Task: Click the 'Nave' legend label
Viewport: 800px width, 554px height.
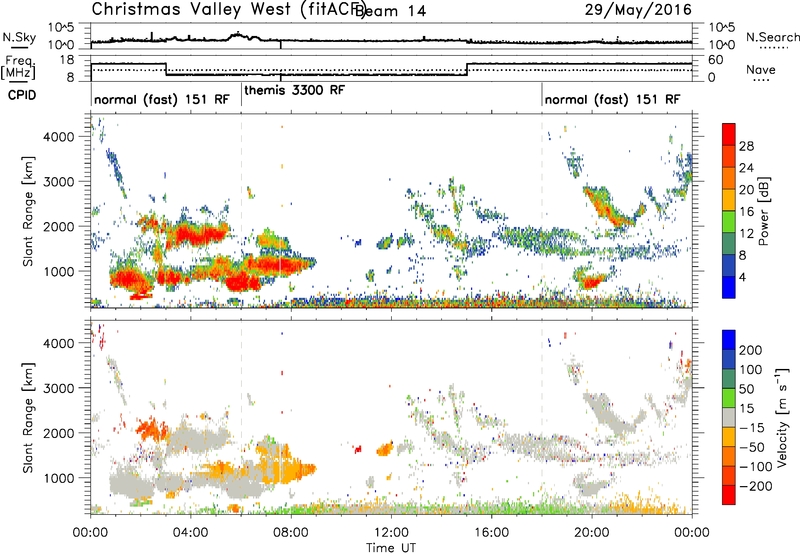Action: (x=761, y=69)
